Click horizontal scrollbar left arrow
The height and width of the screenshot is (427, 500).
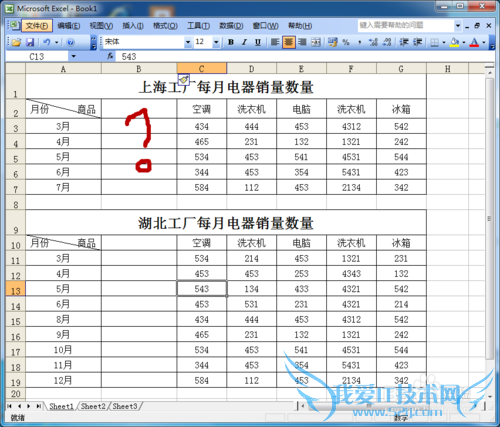point(303,406)
